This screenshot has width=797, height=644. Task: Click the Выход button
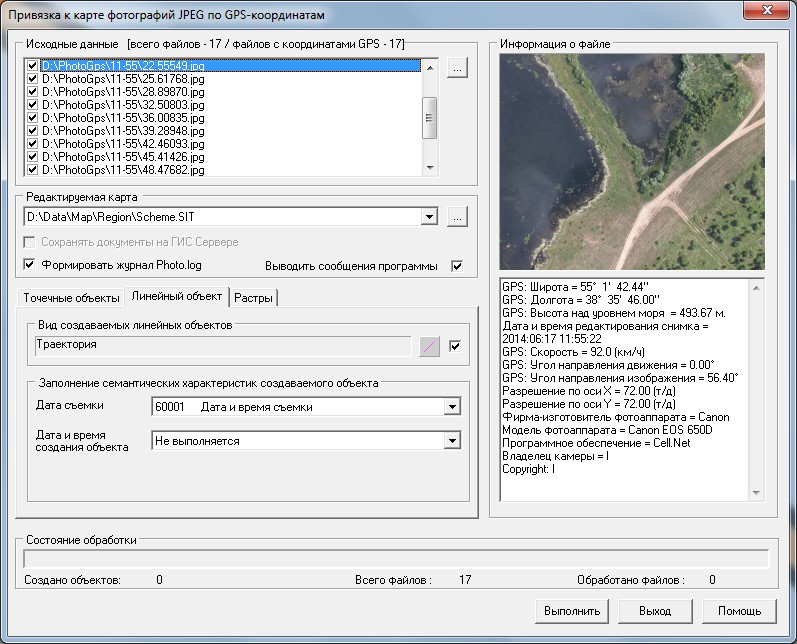click(657, 610)
